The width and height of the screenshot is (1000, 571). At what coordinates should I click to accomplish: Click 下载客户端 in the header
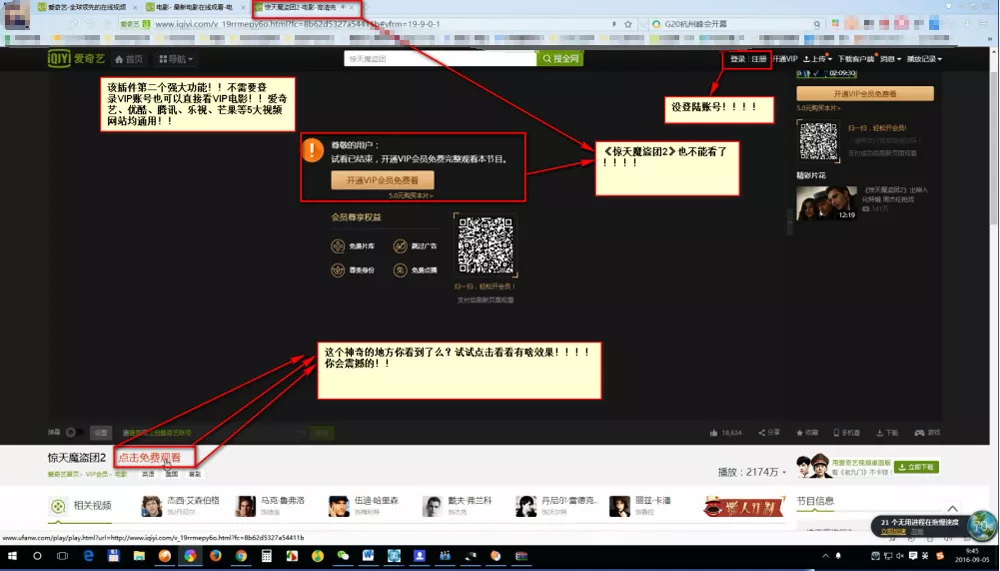856,59
